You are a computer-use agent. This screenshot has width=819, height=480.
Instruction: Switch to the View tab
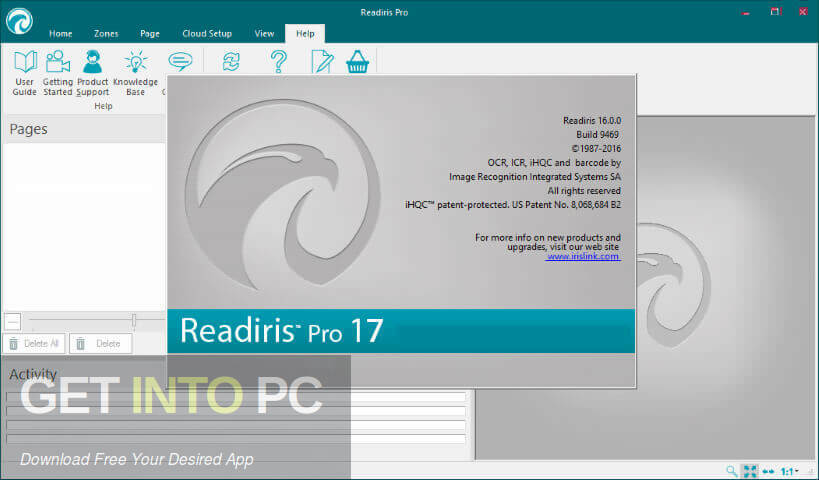264,33
